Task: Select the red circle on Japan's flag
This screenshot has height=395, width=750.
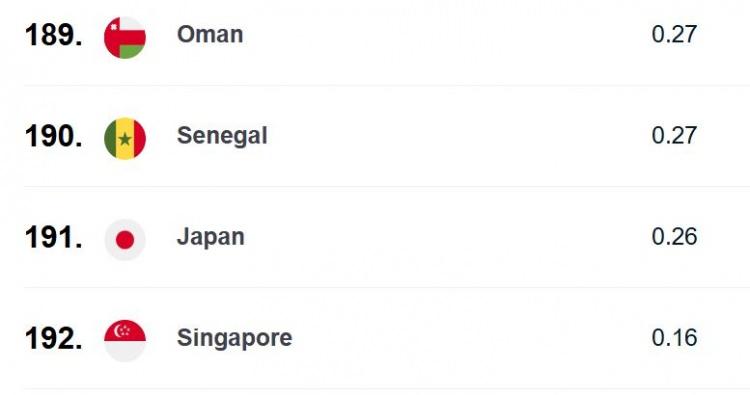Action: pos(125,240)
